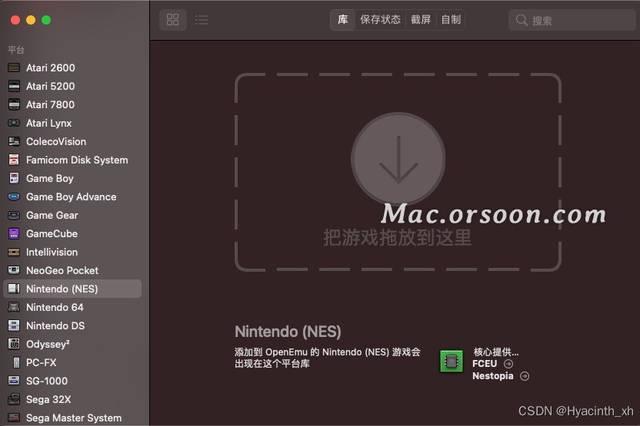Open the 保存状态 save states tab
This screenshot has height=426, width=640.
click(380, 20)
